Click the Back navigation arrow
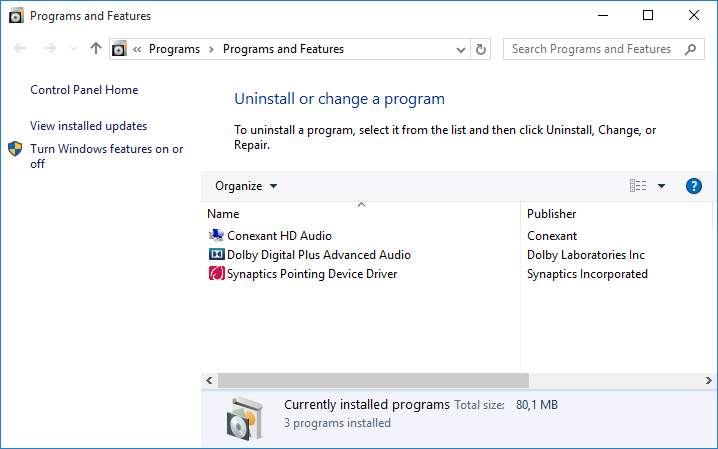 [x=20, y=48]
